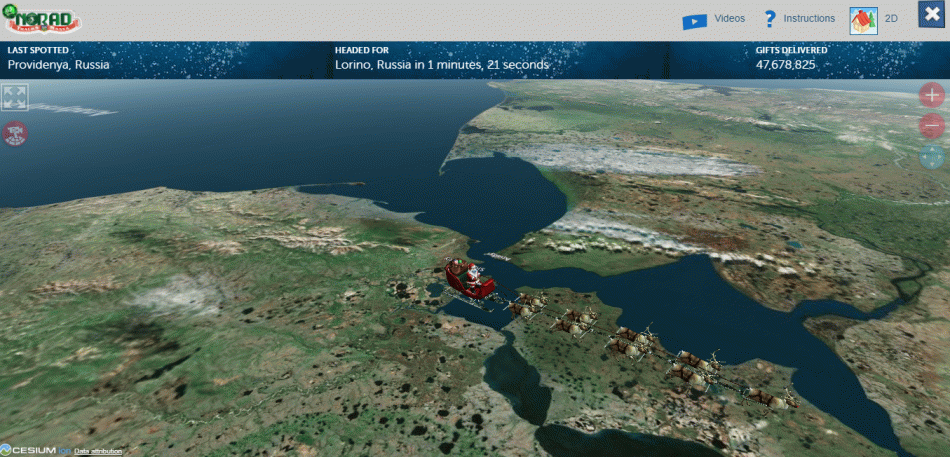Switch map to 2D view
The width and height of the screenshot is (950, 457).
click(x=892, y=19)
